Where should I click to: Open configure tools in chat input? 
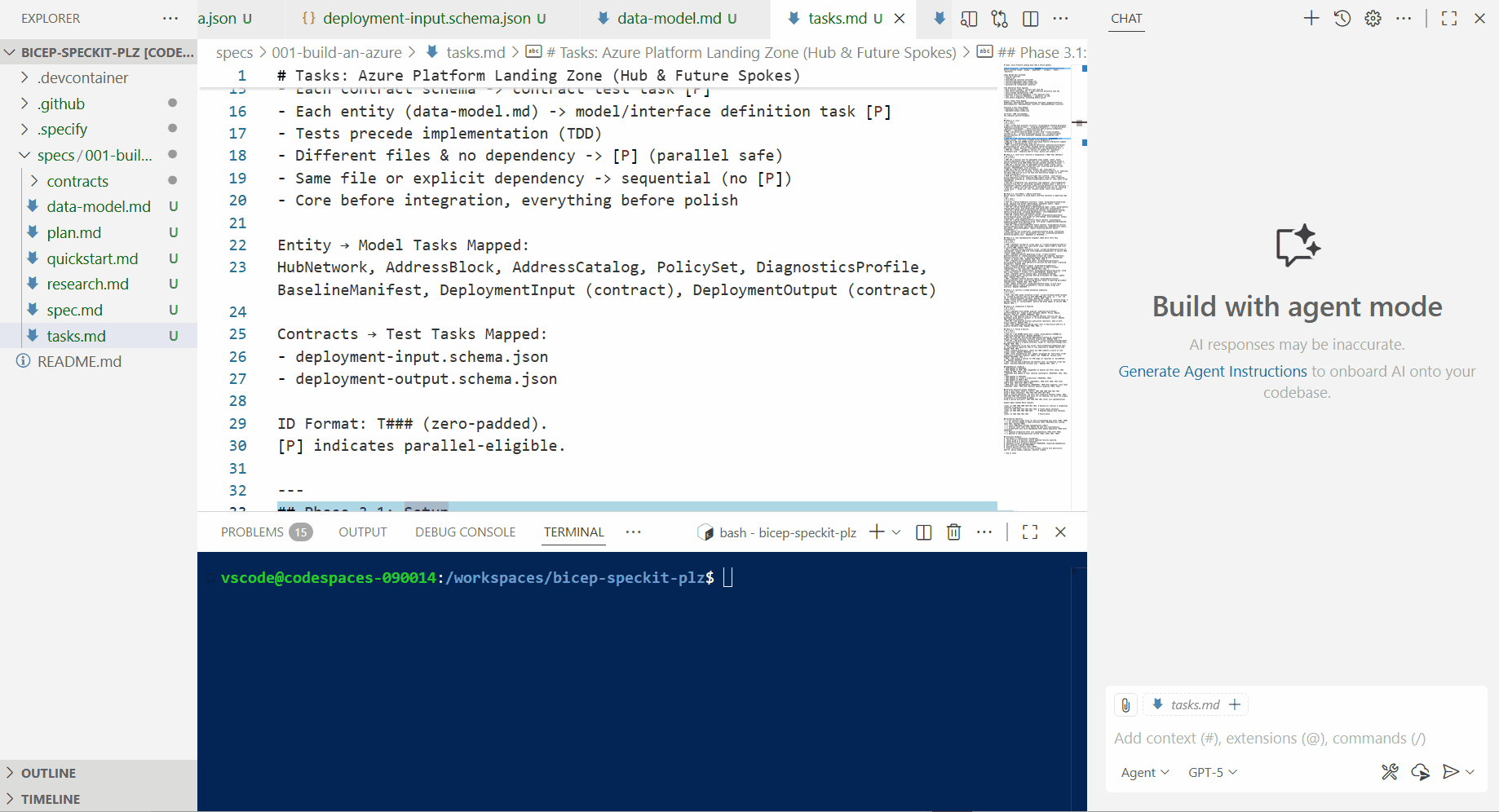point(1390,772)
